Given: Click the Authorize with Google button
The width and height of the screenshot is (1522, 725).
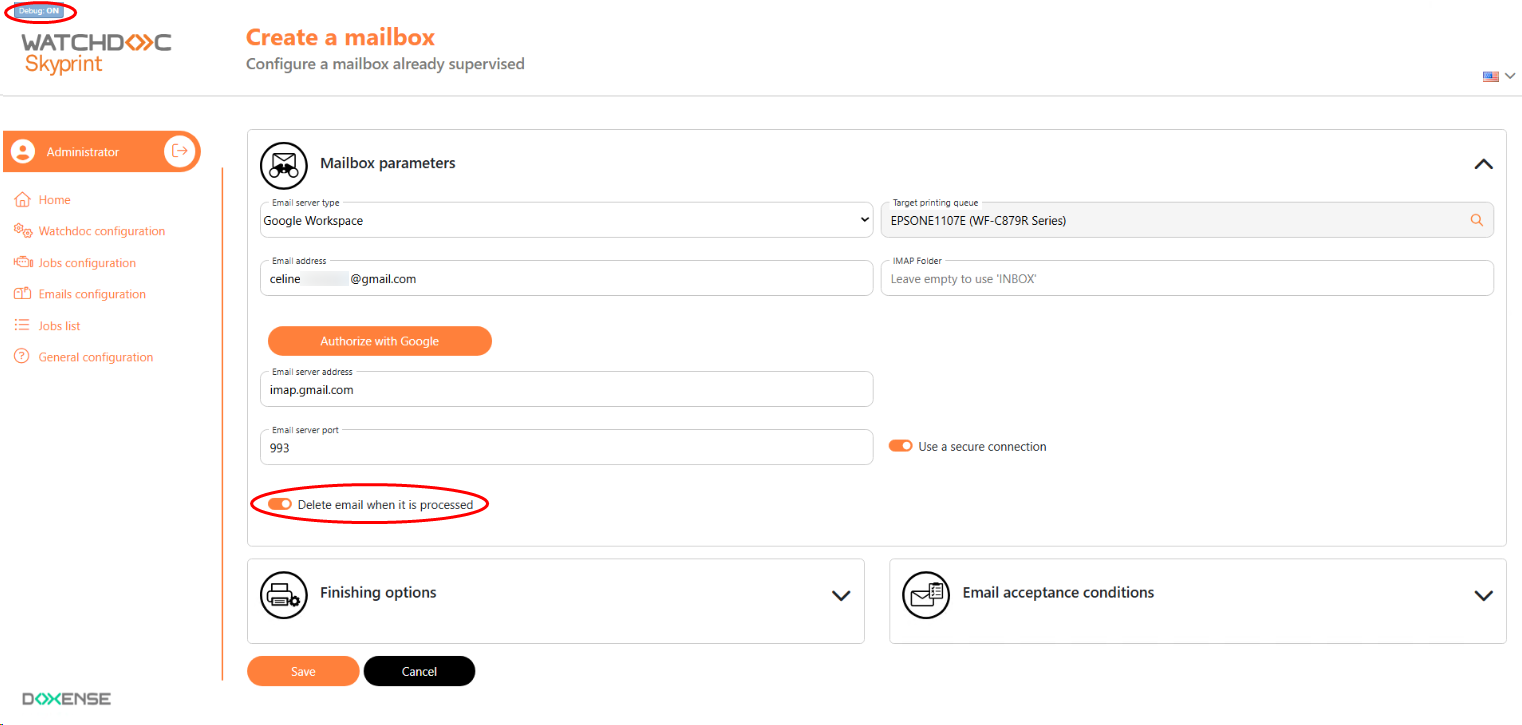Looking at the screenshot, I should (380, 341).
